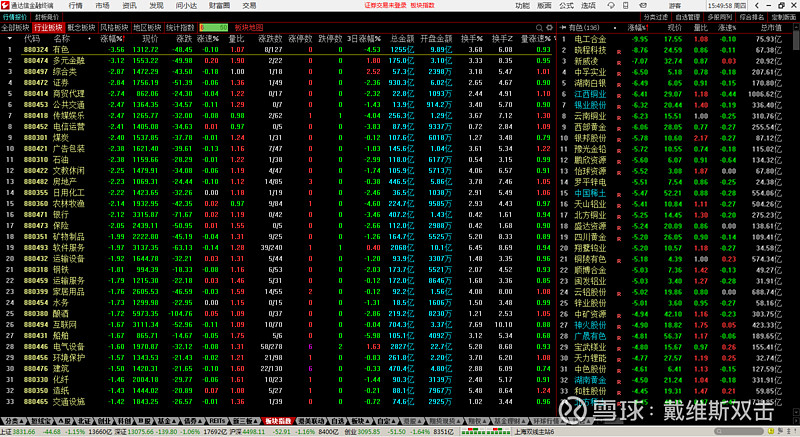Open the gear settings icon beside search
800x437 pixels.
549,28
